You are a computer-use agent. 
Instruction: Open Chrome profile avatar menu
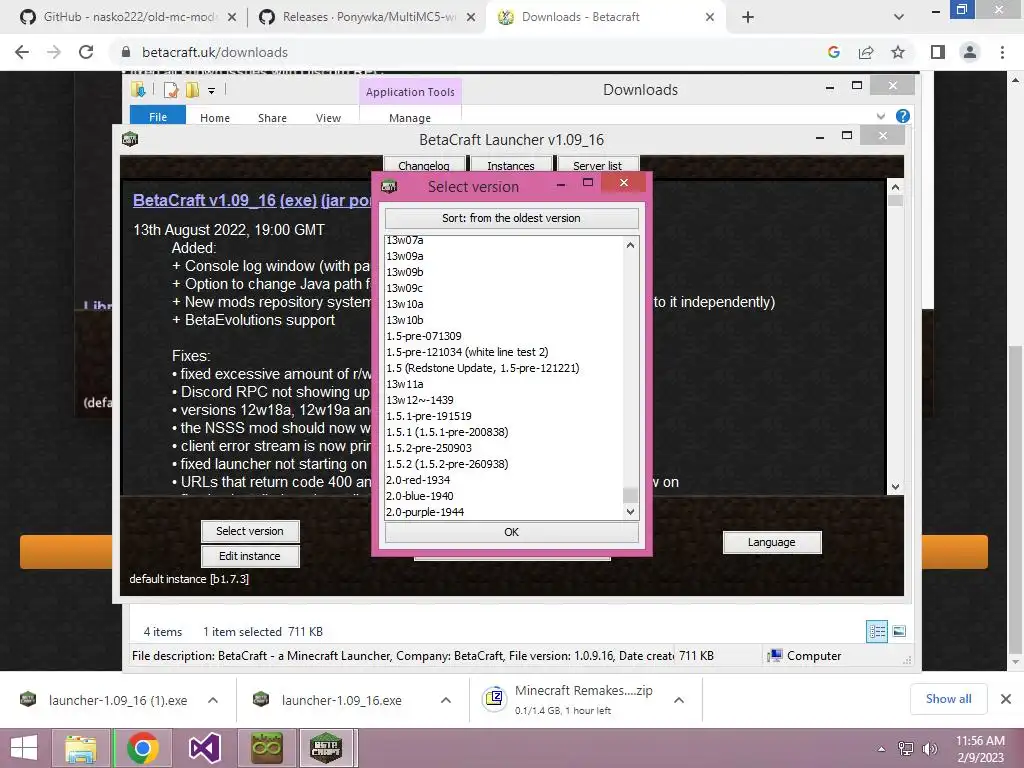click(970, 52)
